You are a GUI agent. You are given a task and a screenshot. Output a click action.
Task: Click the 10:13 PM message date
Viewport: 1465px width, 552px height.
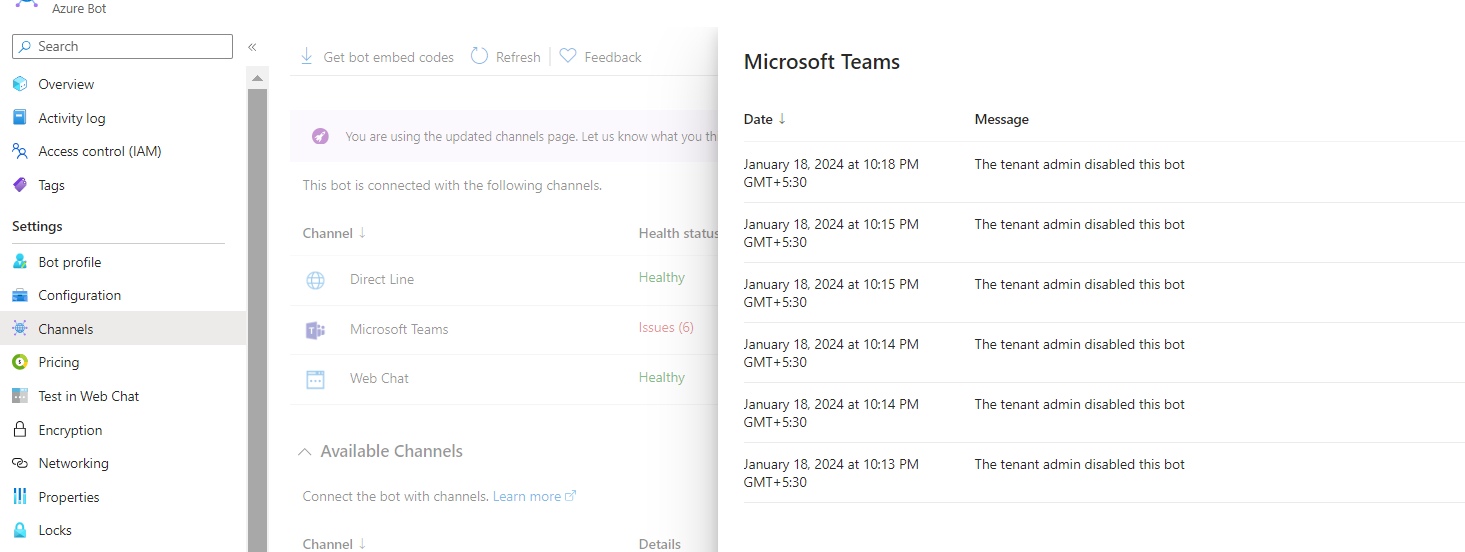[831, 473]
